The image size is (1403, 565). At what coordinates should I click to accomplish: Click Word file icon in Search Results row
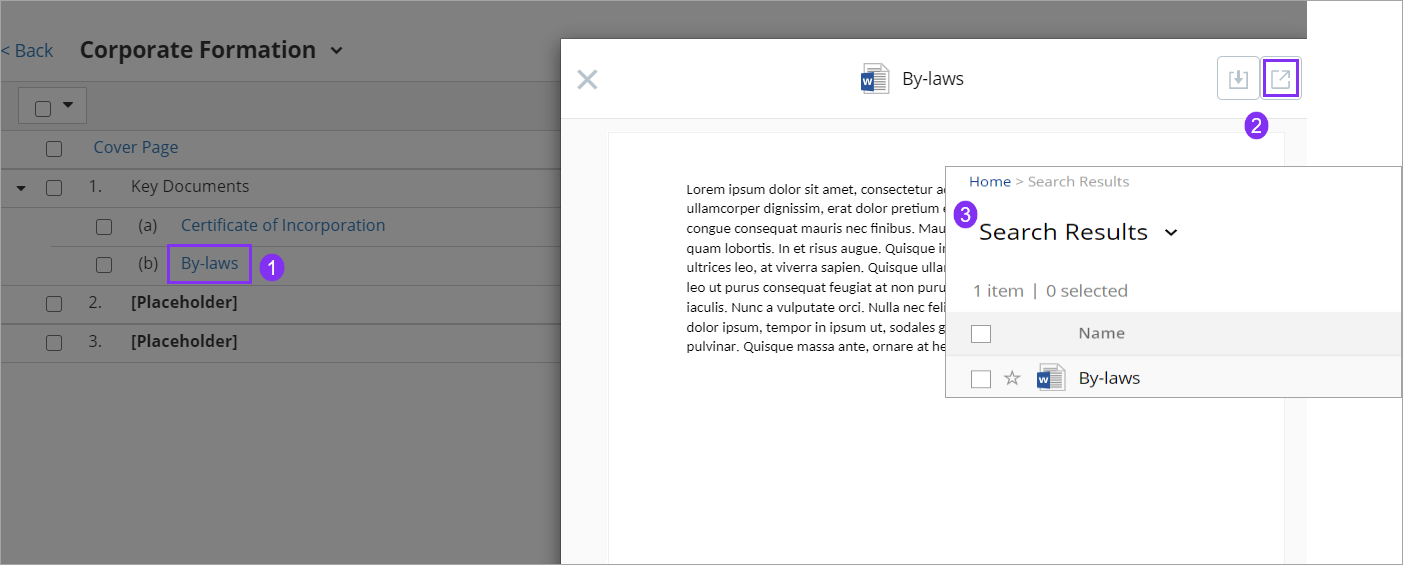point(1051,378)
